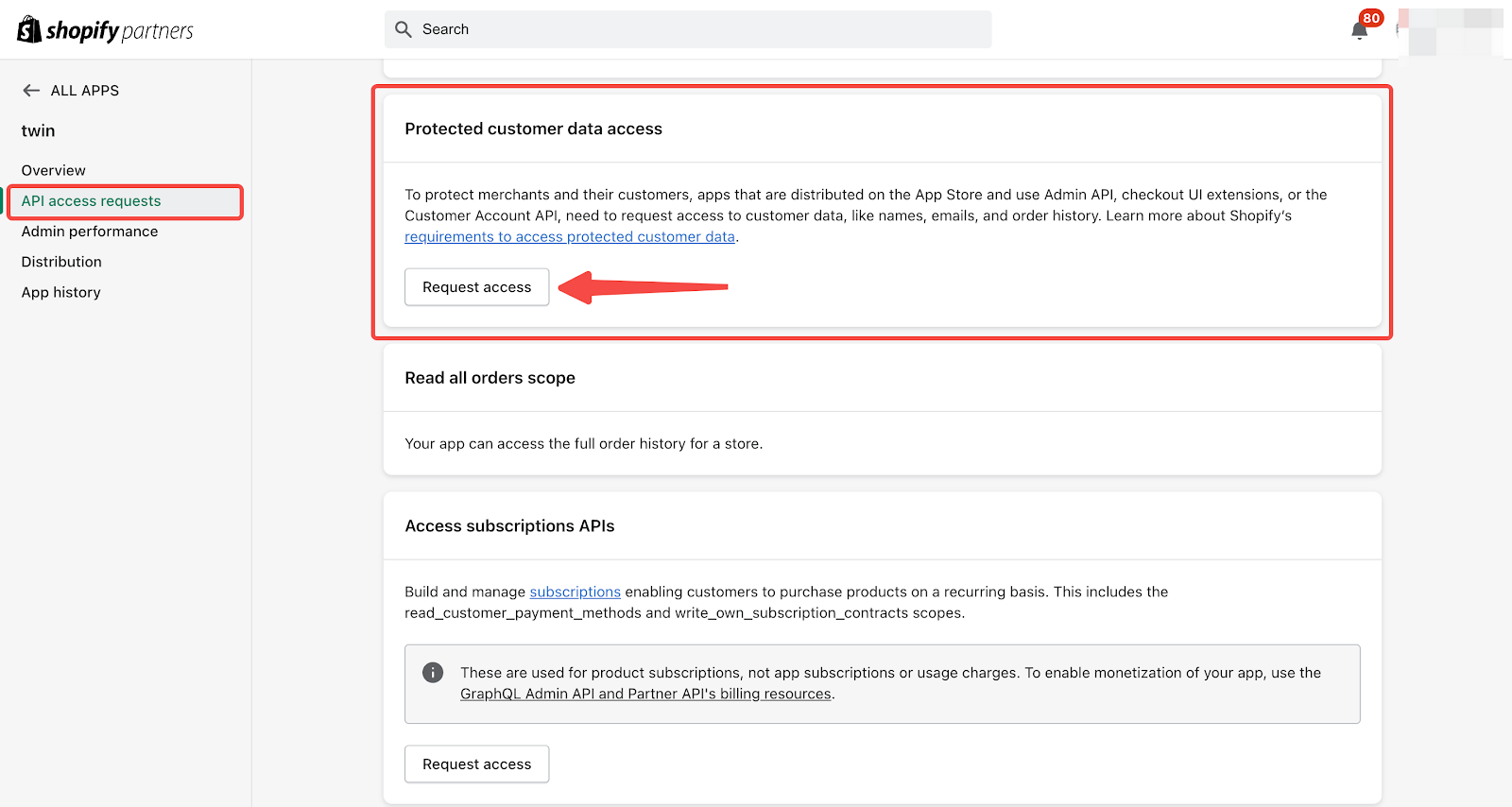Click the back arrow beside ALL APPS
This screenshot has width=1512, height=807.
pos(31,91)
